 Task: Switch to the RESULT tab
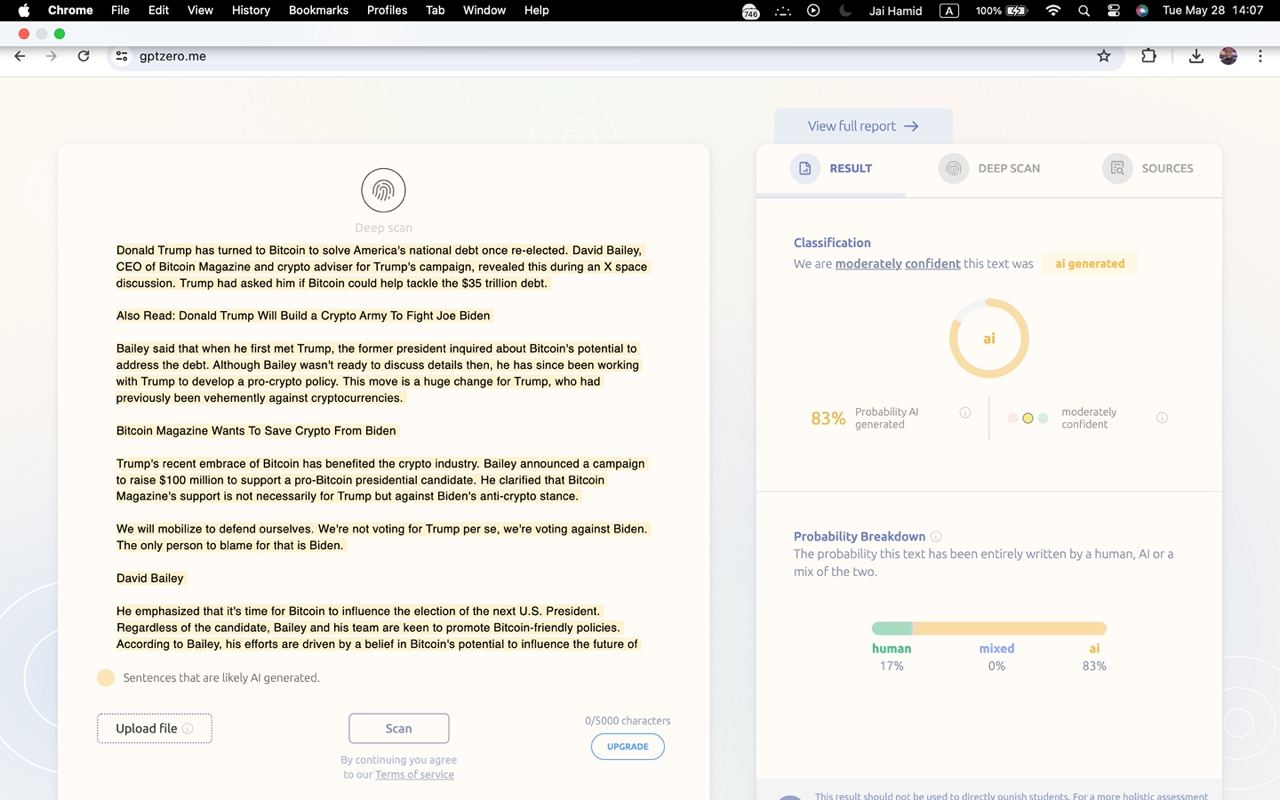[x=831, y=168]
